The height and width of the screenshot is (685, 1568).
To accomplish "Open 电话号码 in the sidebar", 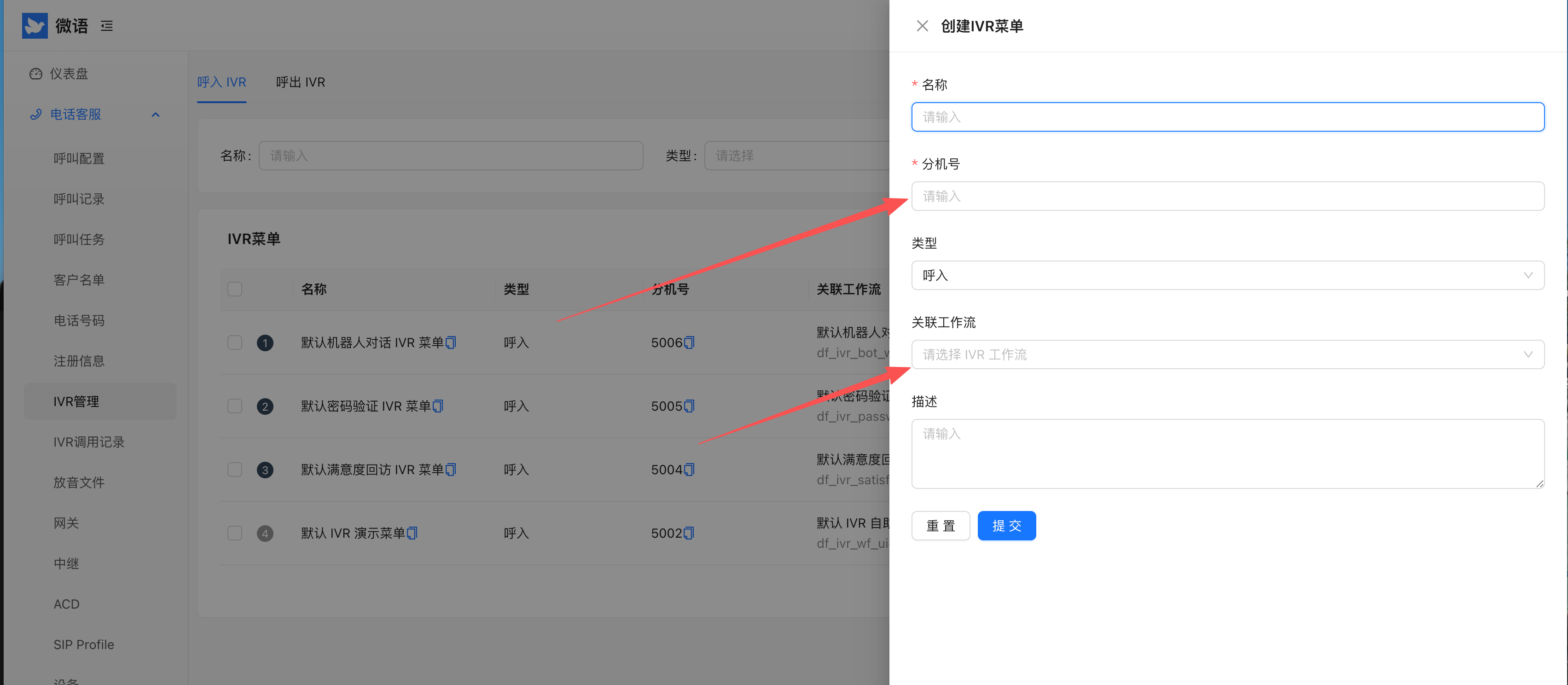I will (79, 320).
